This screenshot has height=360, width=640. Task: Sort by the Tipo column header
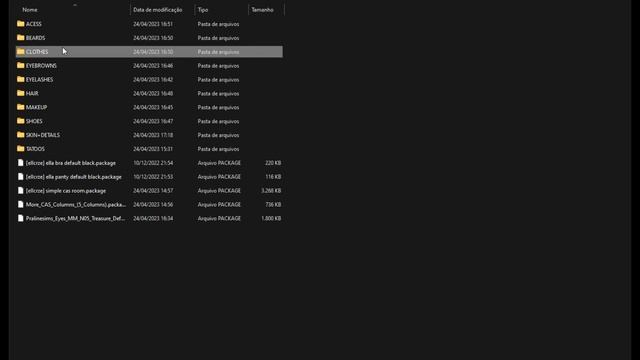(x=203, y=9)
